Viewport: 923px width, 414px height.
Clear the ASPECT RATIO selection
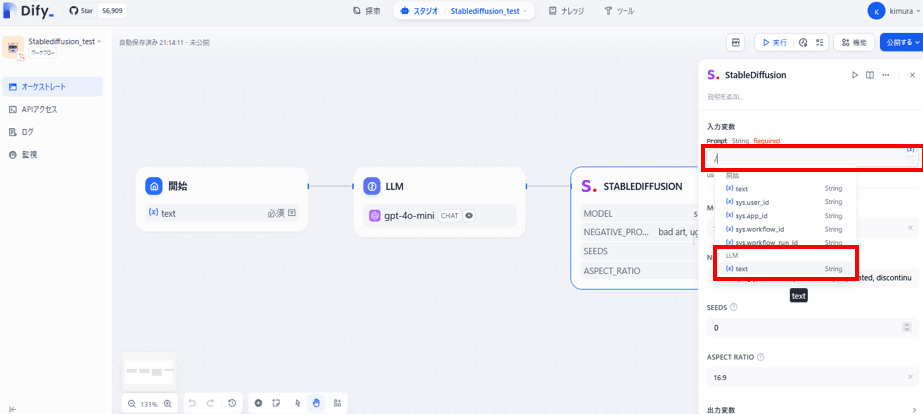pyautogui.click(x=910, y=377)
